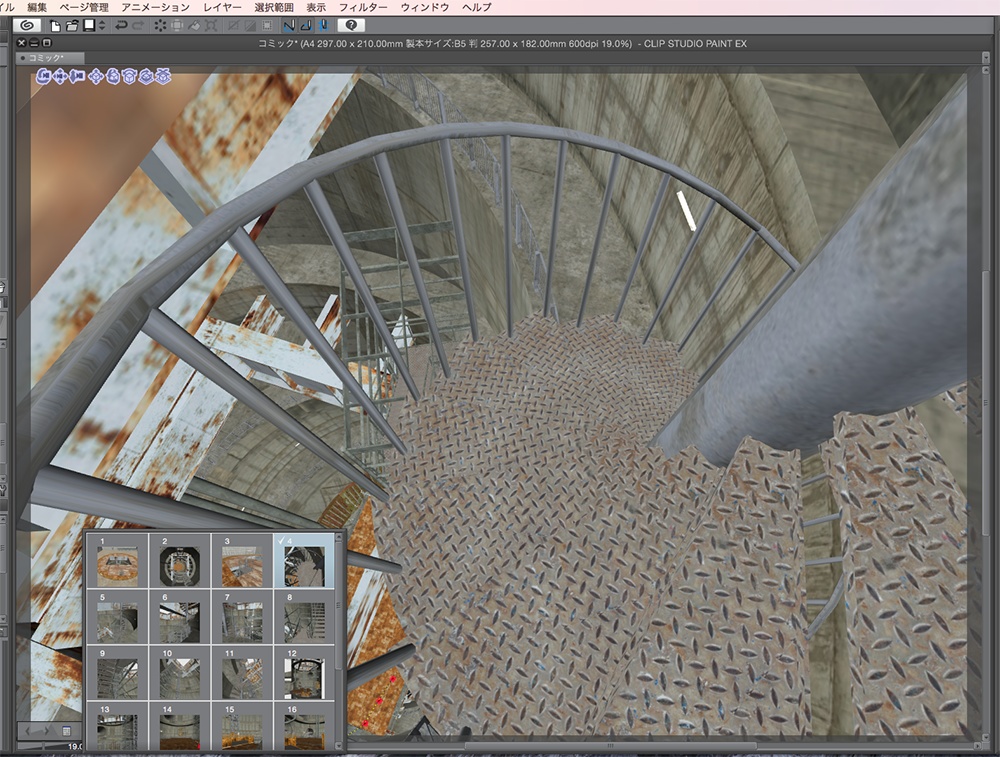Open CLIP STUDIO help button
The width and height of the screenshot is (1000, 757).
351,26
